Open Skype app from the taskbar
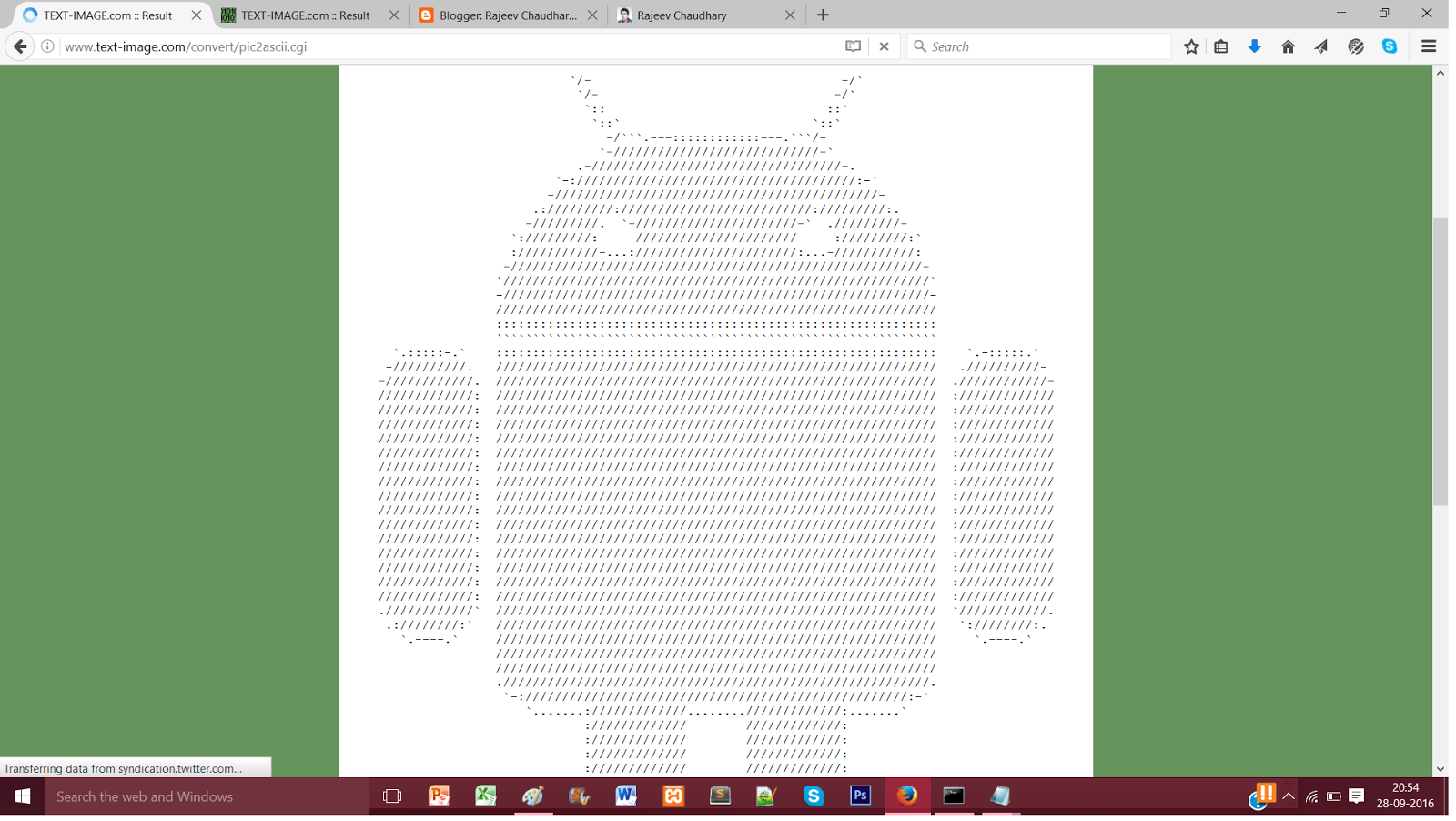1456x821 pixels. coord(814,796)
